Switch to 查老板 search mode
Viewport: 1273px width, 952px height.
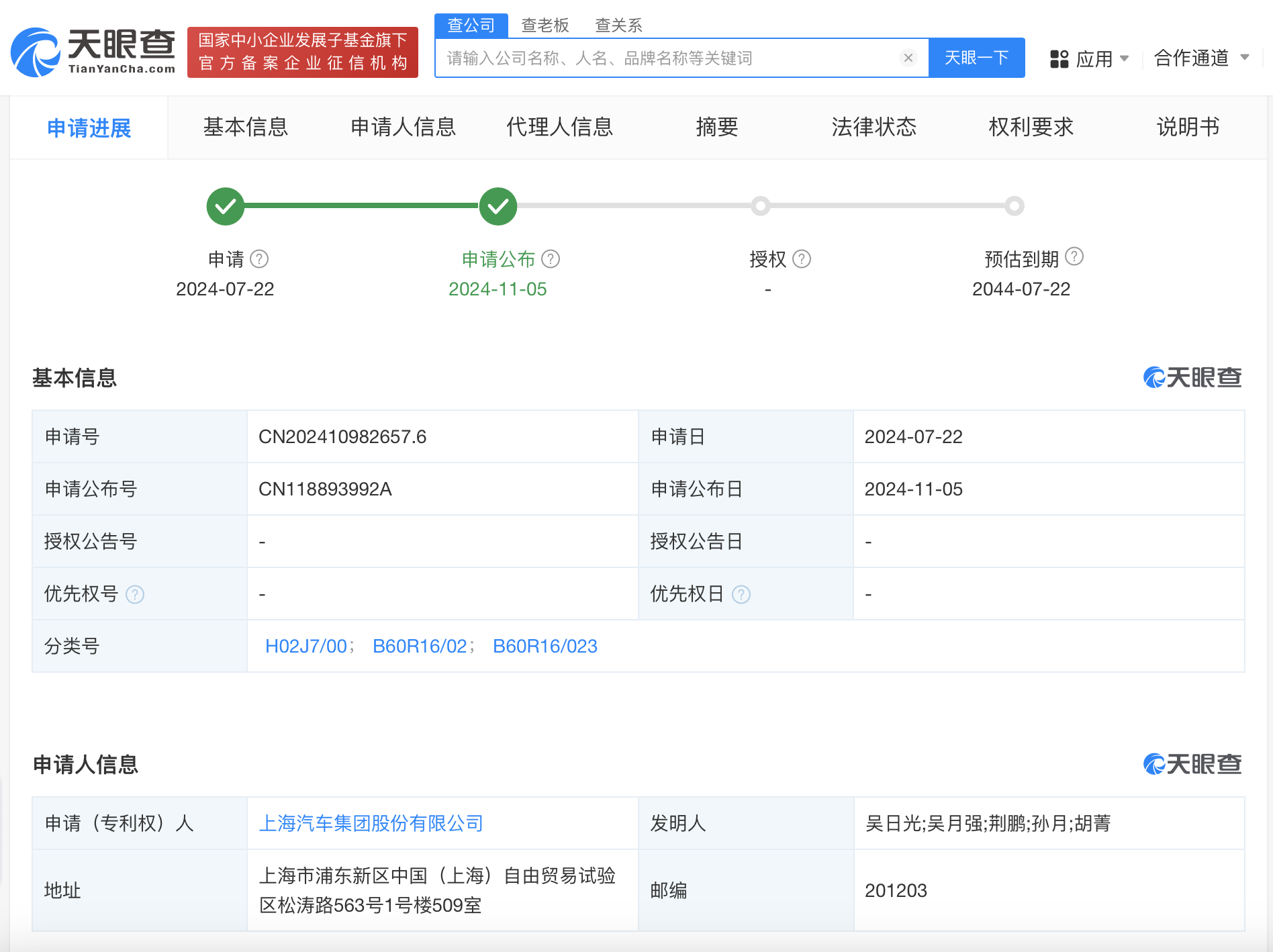pos(545,26)
